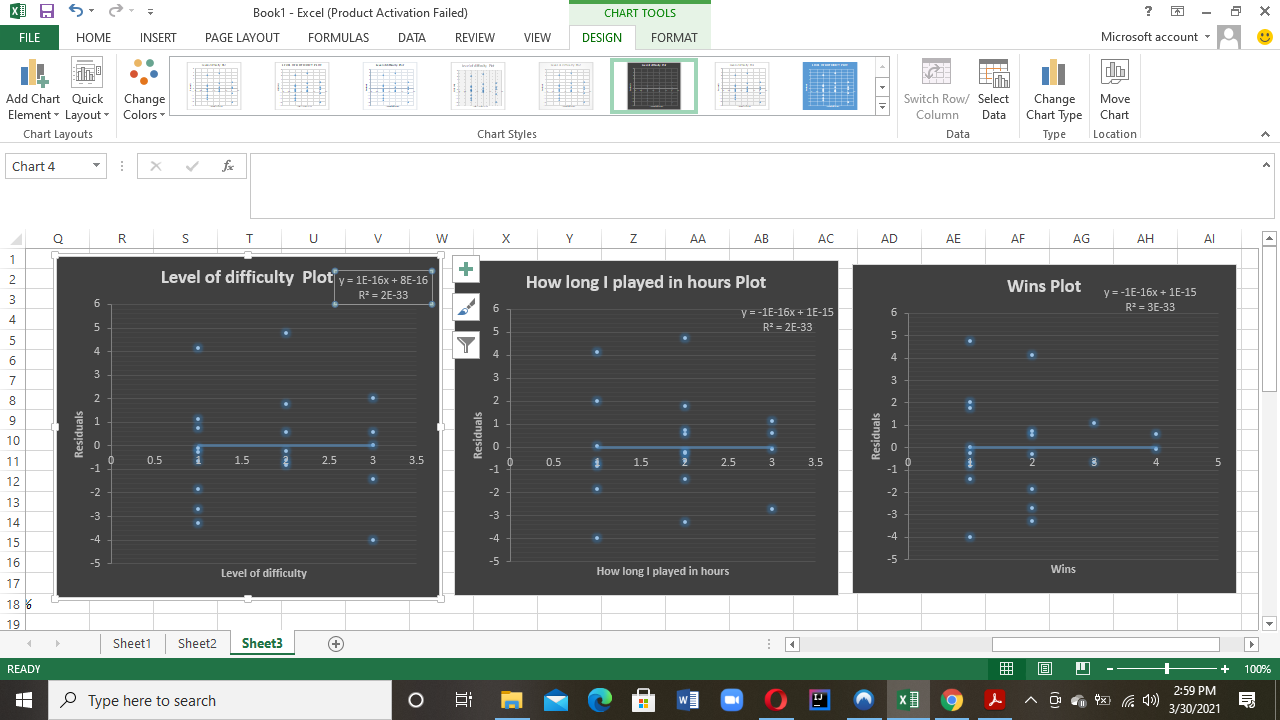Open the FILE tab
Viewport: 1280px width, 720px height.
point(29,37)
